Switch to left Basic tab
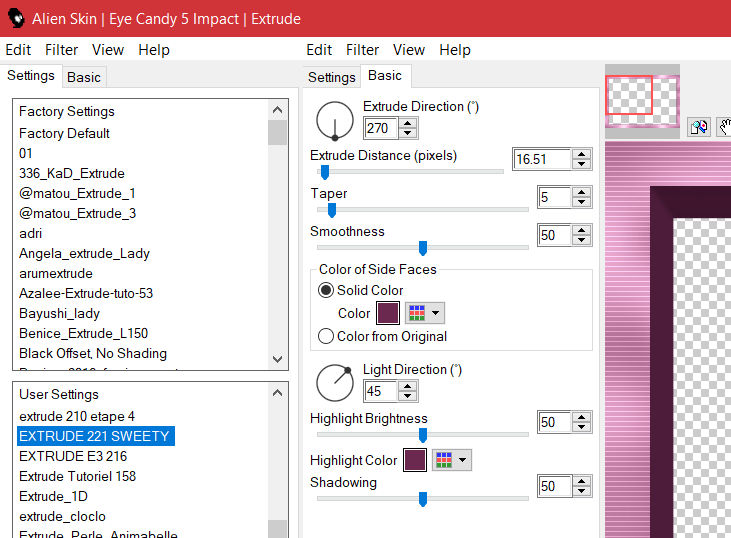The width and height of the screenshot is (731, 538). [x=84, y=77]
